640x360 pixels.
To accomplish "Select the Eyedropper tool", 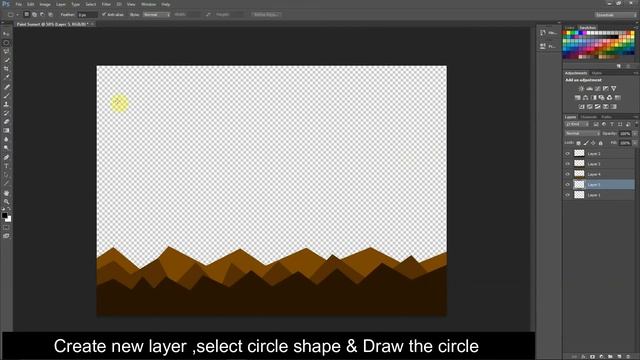I will point(6,78).
